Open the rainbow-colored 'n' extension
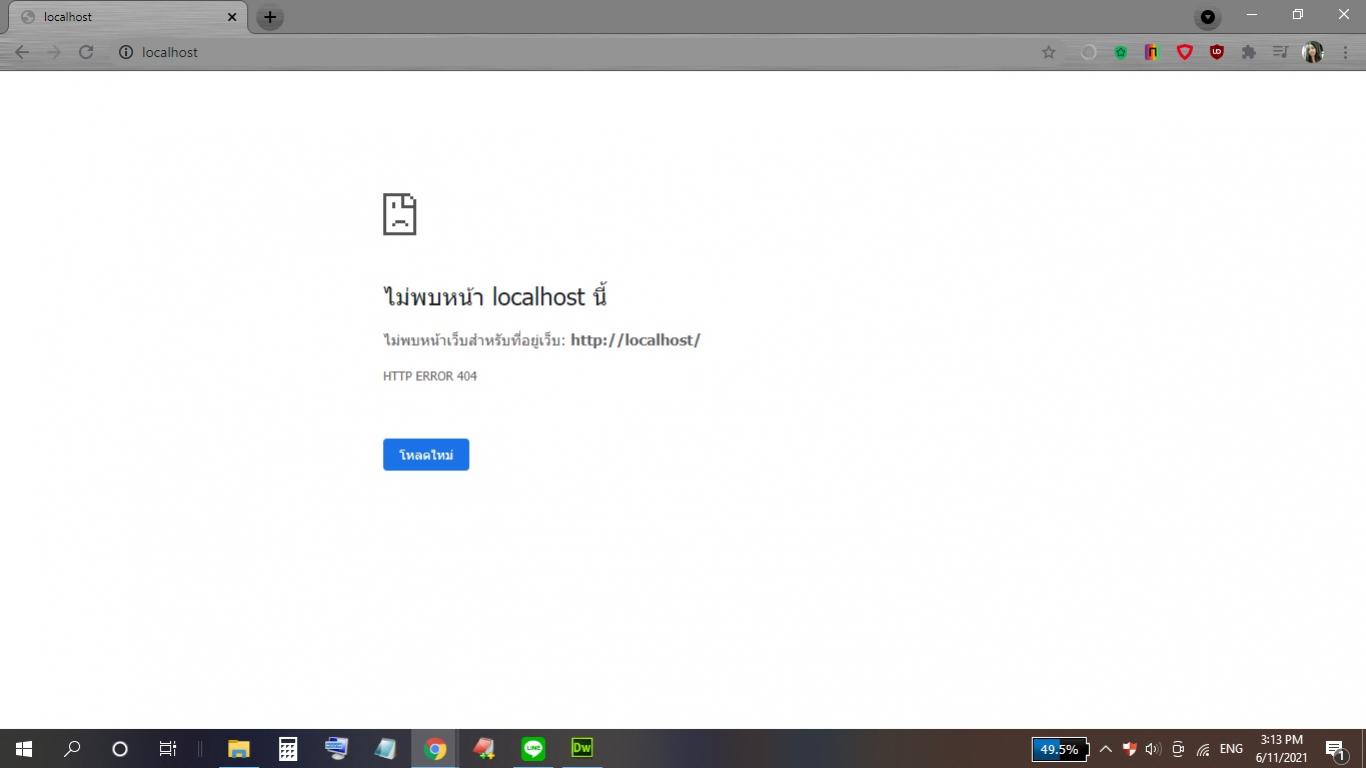The width and height of the screenshot is (1366, 768). click(x=1152, y=52)
